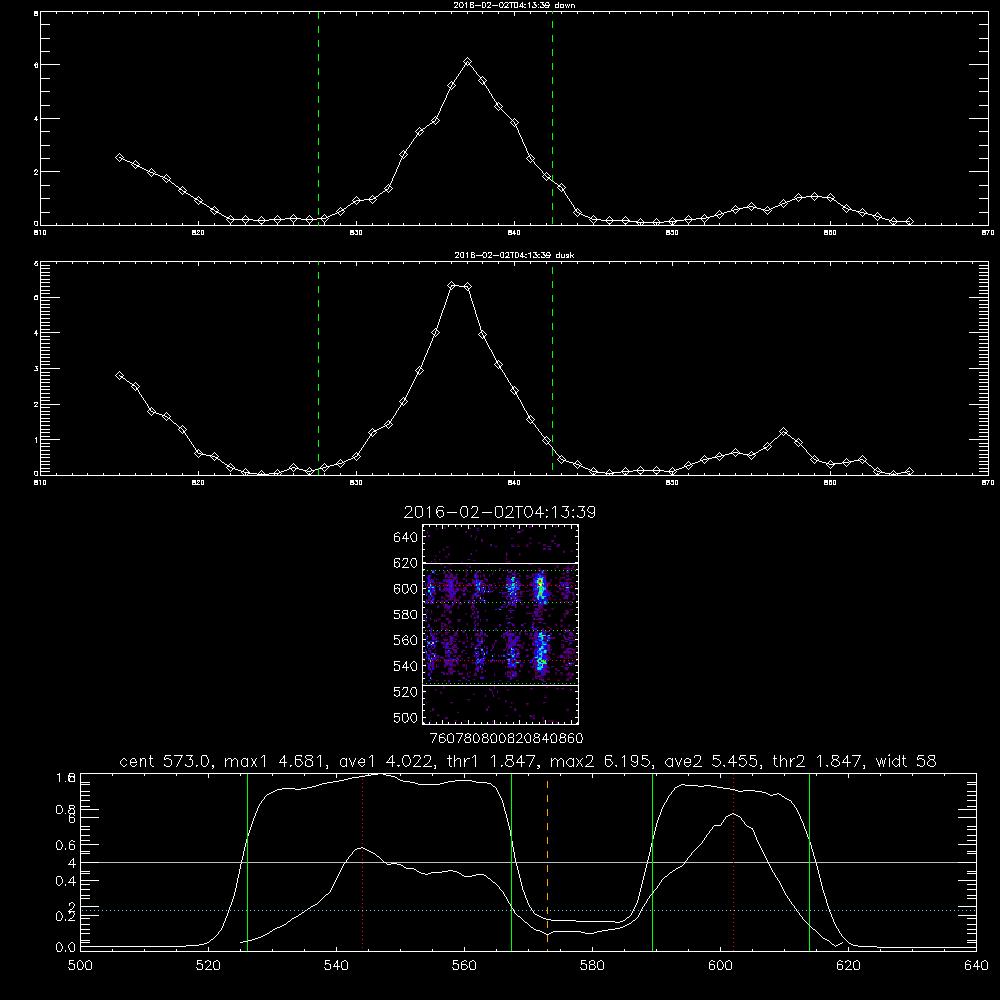Click the 600 label on heatmap y-axis
This screenshot has height=1000, width=1000.
coord(406,589)
